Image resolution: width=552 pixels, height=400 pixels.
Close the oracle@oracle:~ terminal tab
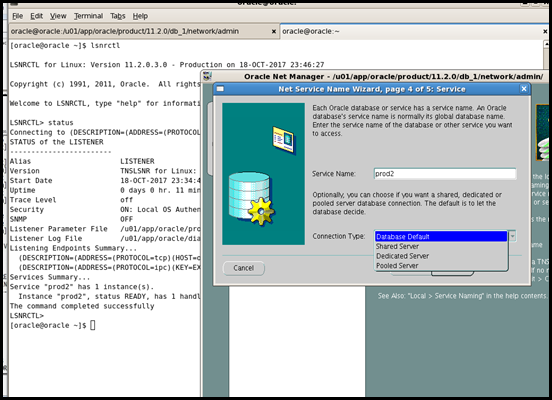[x=545, y=31]
